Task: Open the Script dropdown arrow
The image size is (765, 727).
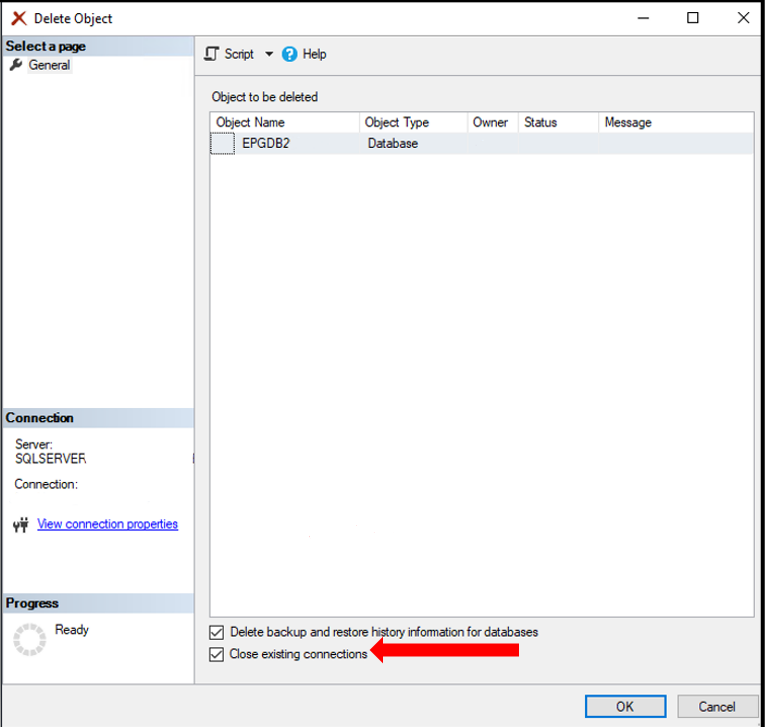Action: [x=269, y=54]
